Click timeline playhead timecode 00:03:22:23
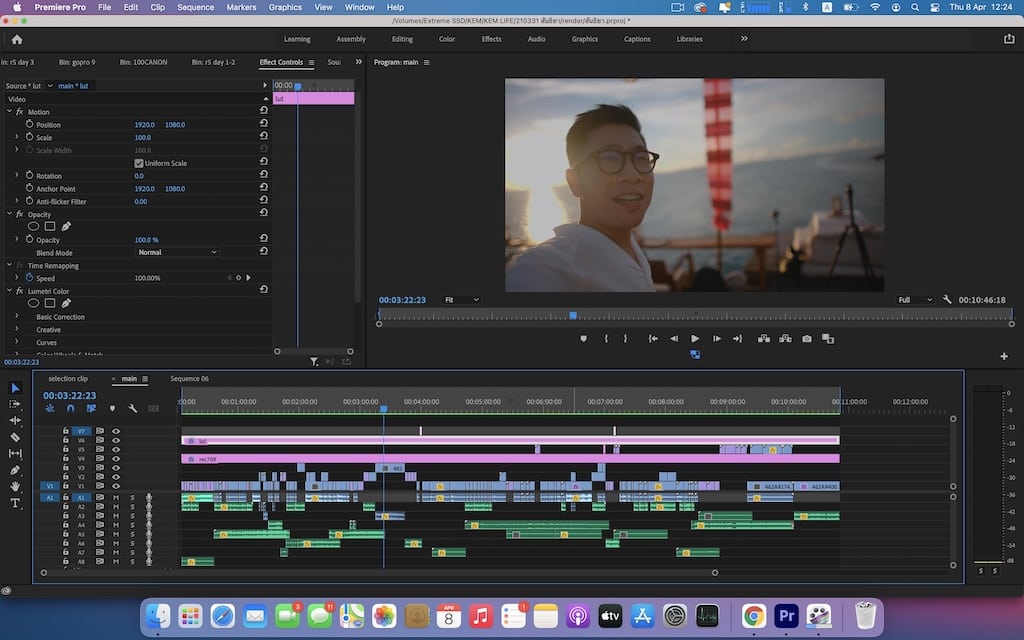 [70, 395]
